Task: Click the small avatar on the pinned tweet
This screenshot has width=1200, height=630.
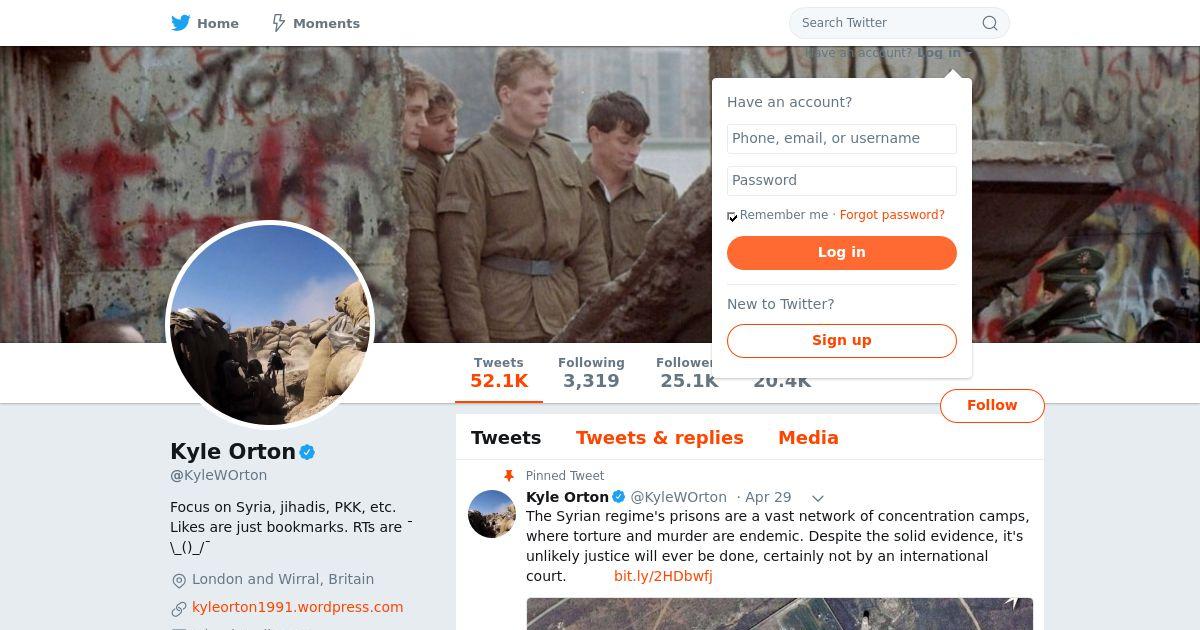Action: [x=492, y=514]
